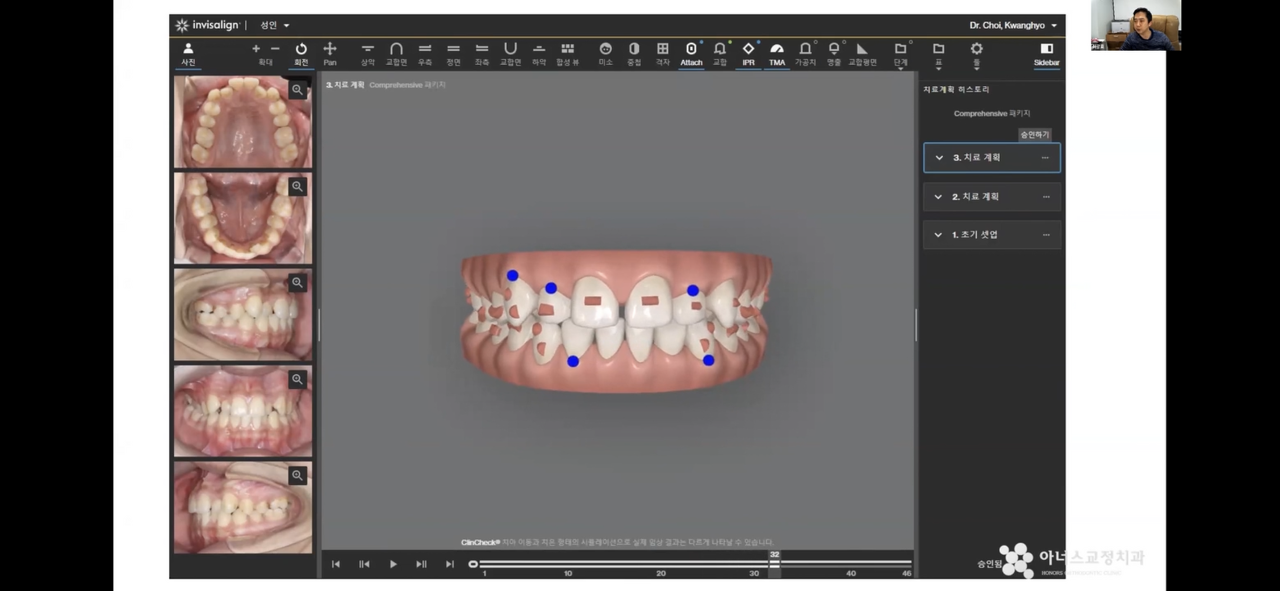
Task: Open the 표 (table) dropdown
Action: (x=938, y=54)
